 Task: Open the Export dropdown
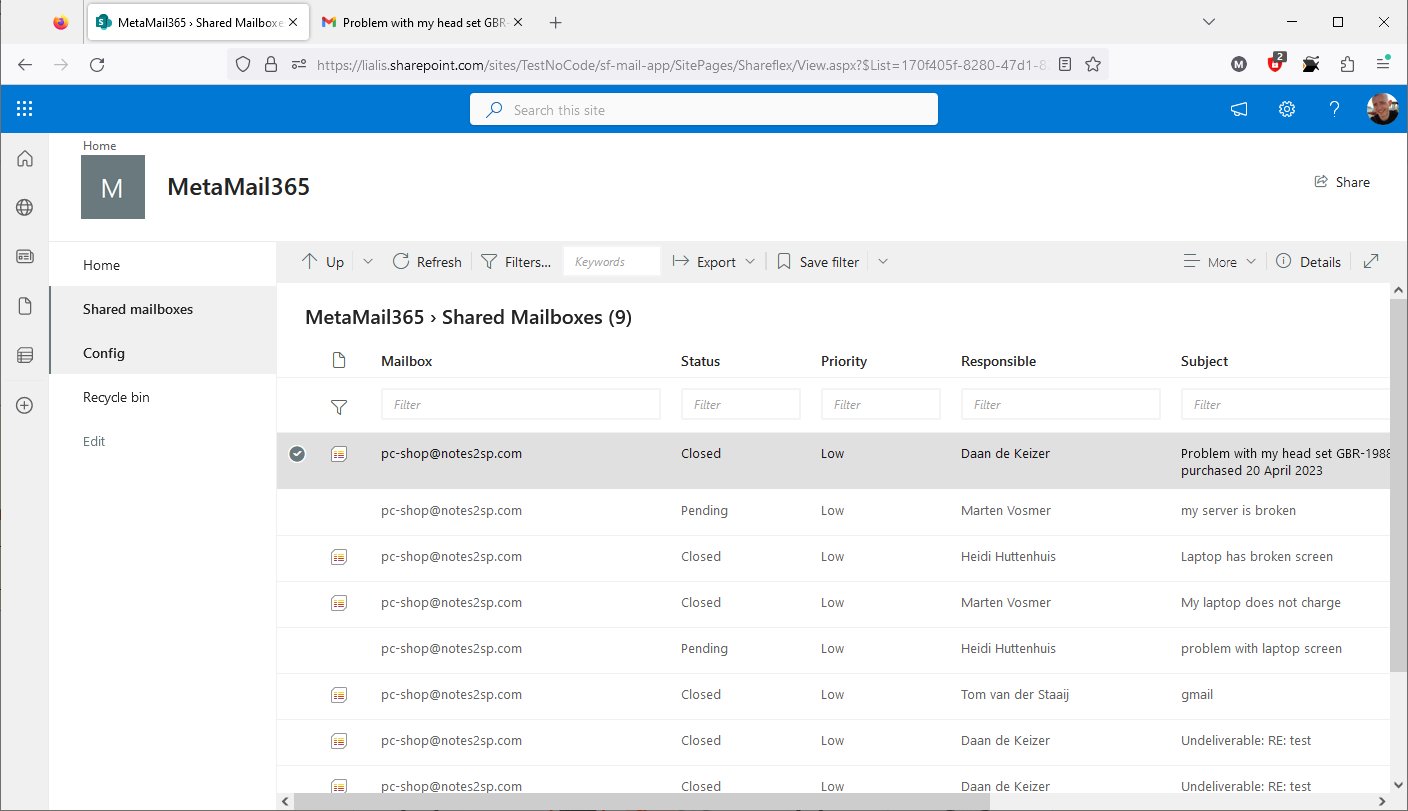coord(713,262)
